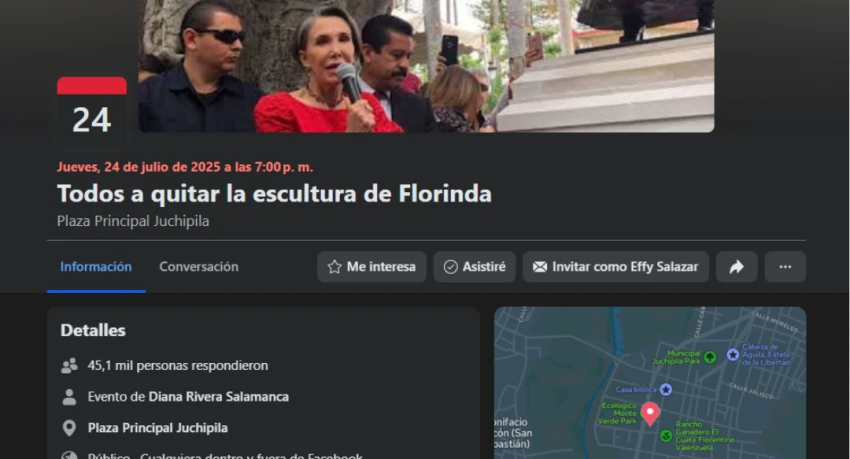
Task: Invite friends as Effy Salazar
Action: [x=615, y=267]
